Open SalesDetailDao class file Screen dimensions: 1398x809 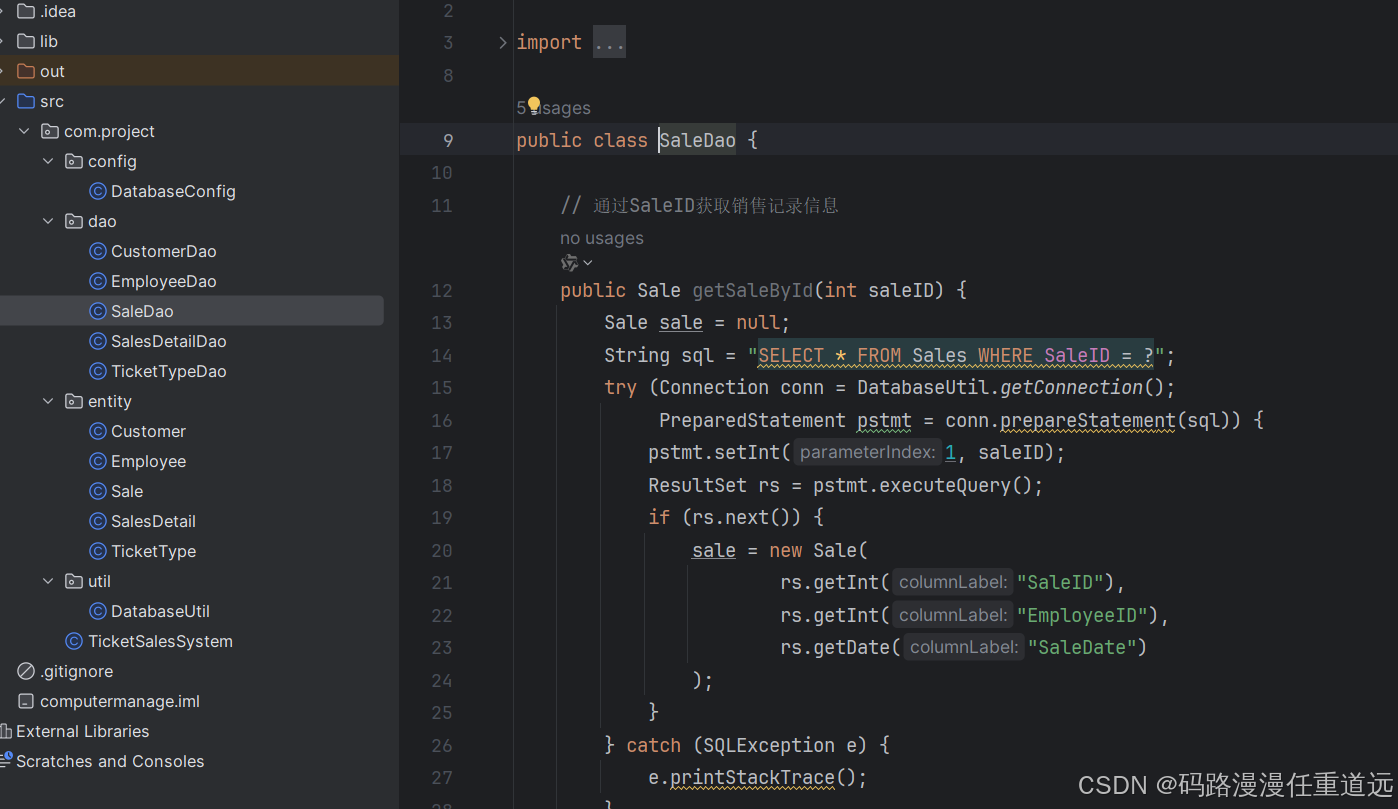pyautogui.click(x=168, y=341)
